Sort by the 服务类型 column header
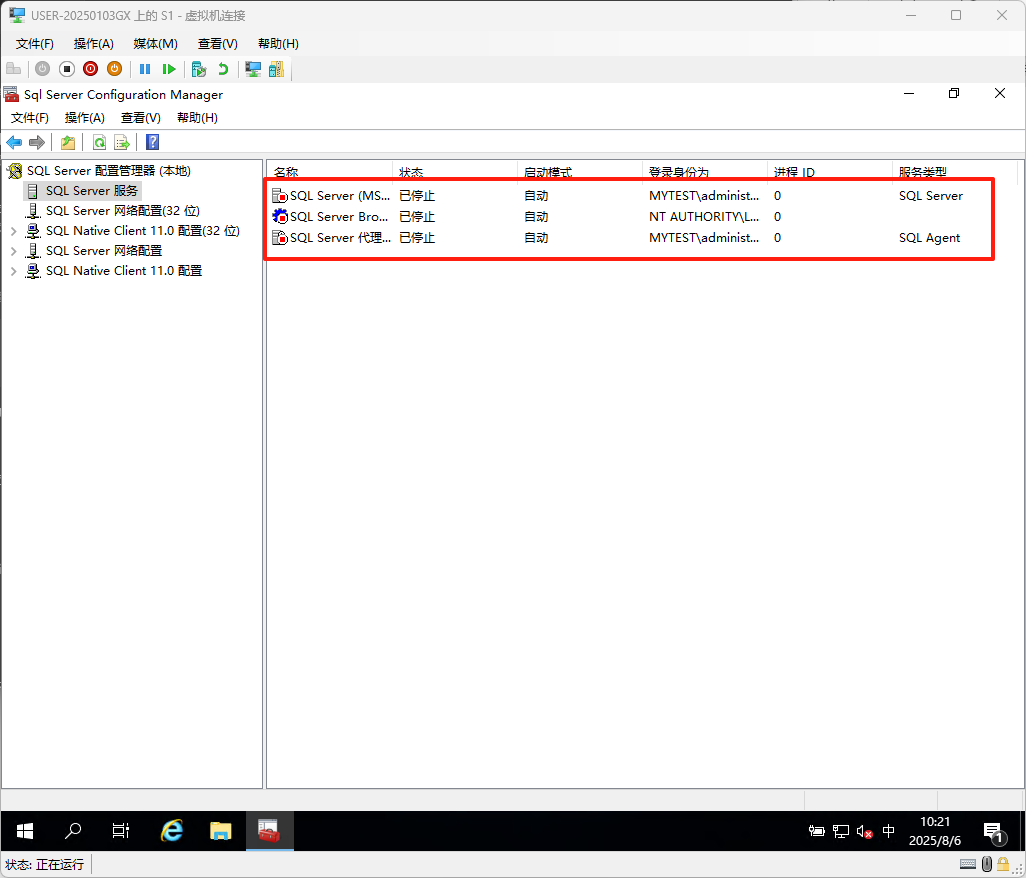The height and width of the screenshot is (878, 1026). coord(955,171)
